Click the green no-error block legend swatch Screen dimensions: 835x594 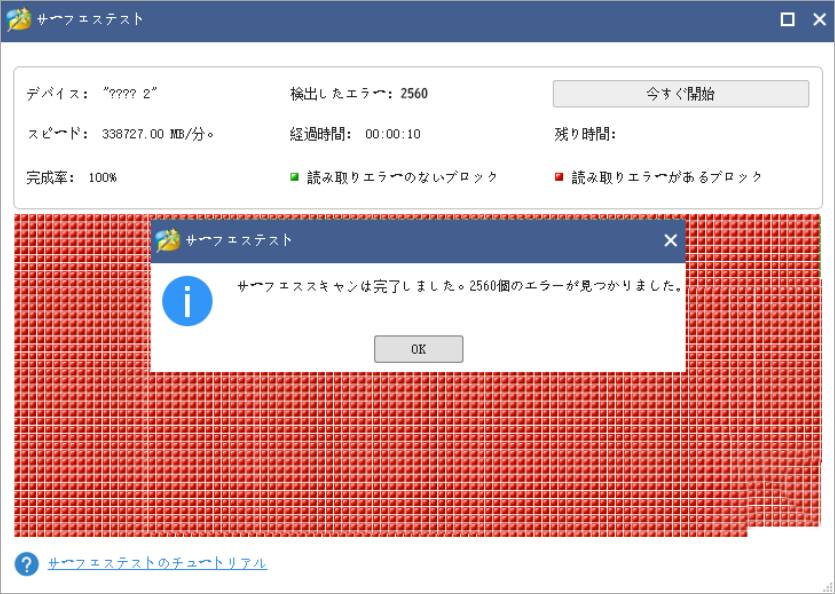point(294,176)
